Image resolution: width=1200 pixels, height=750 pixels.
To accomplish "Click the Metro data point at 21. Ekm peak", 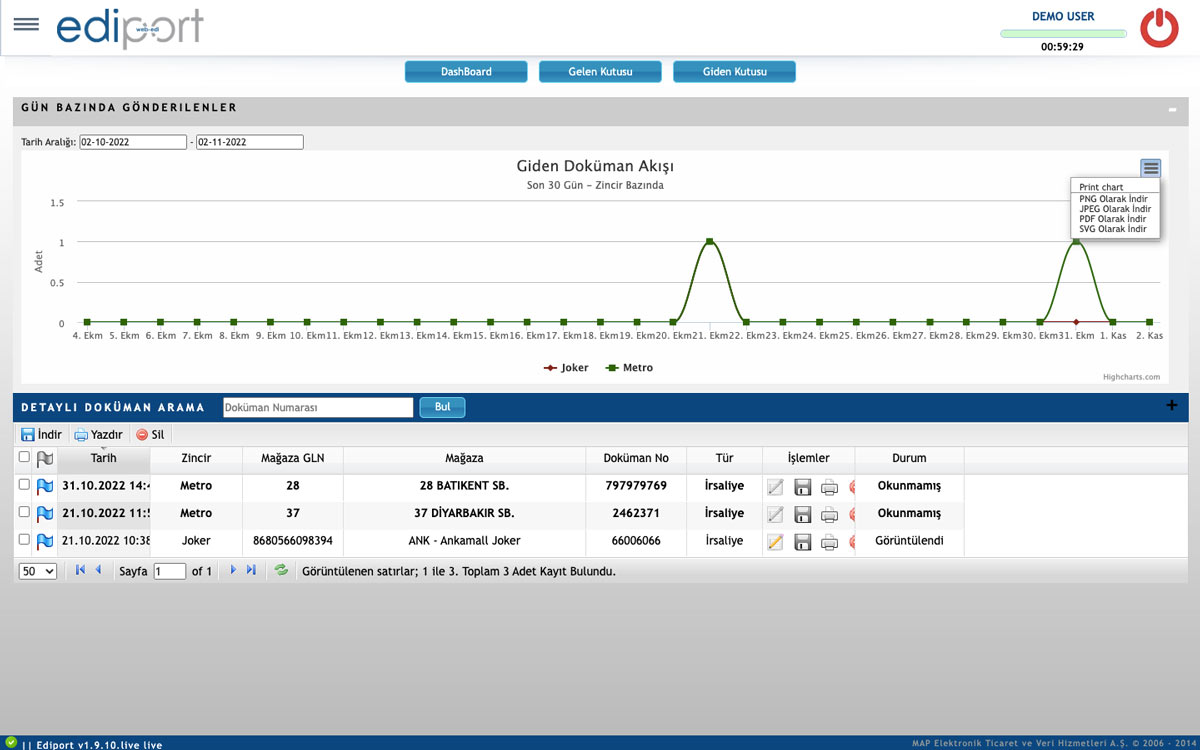I will 709,241.
